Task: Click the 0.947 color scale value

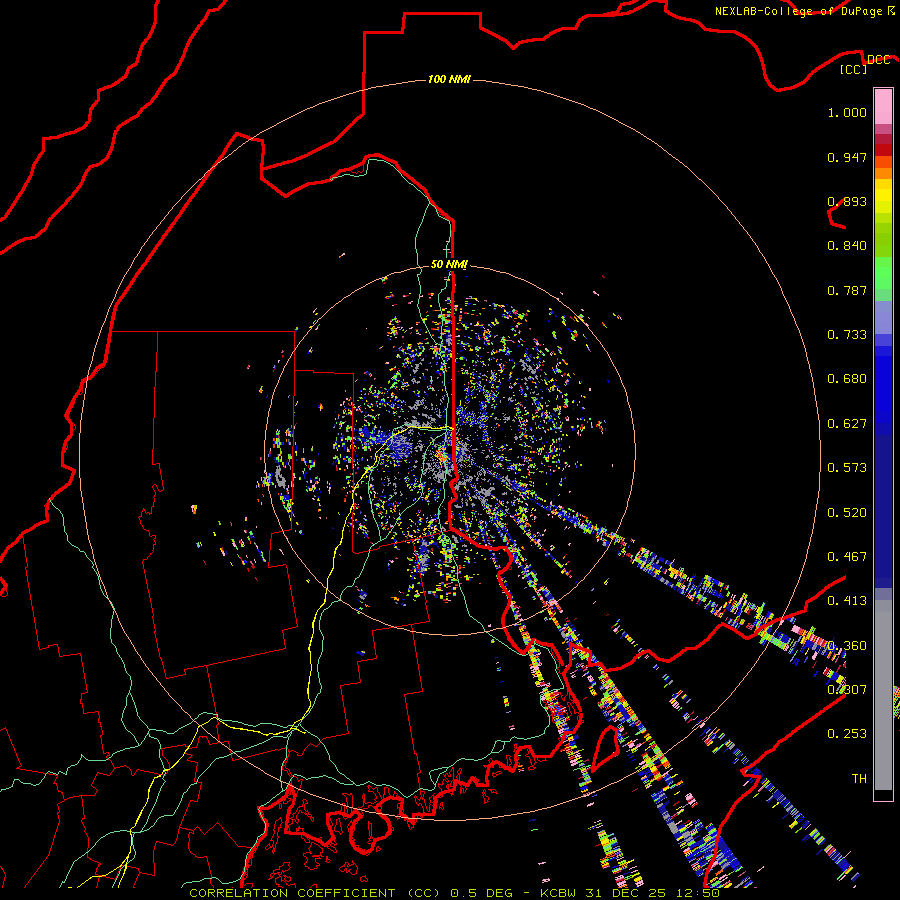Action: coord(847,157)
